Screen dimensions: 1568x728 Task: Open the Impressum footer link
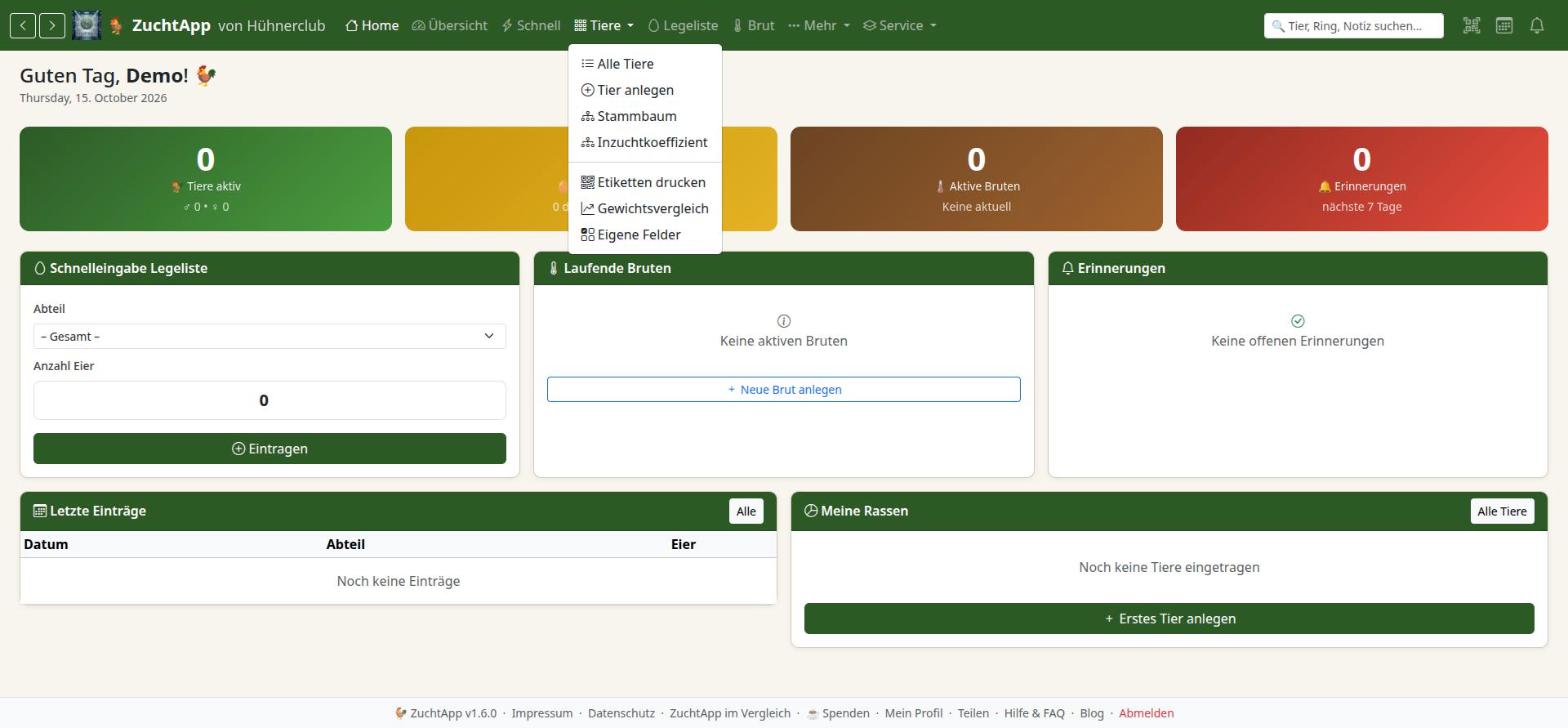[x=542, y=713]
